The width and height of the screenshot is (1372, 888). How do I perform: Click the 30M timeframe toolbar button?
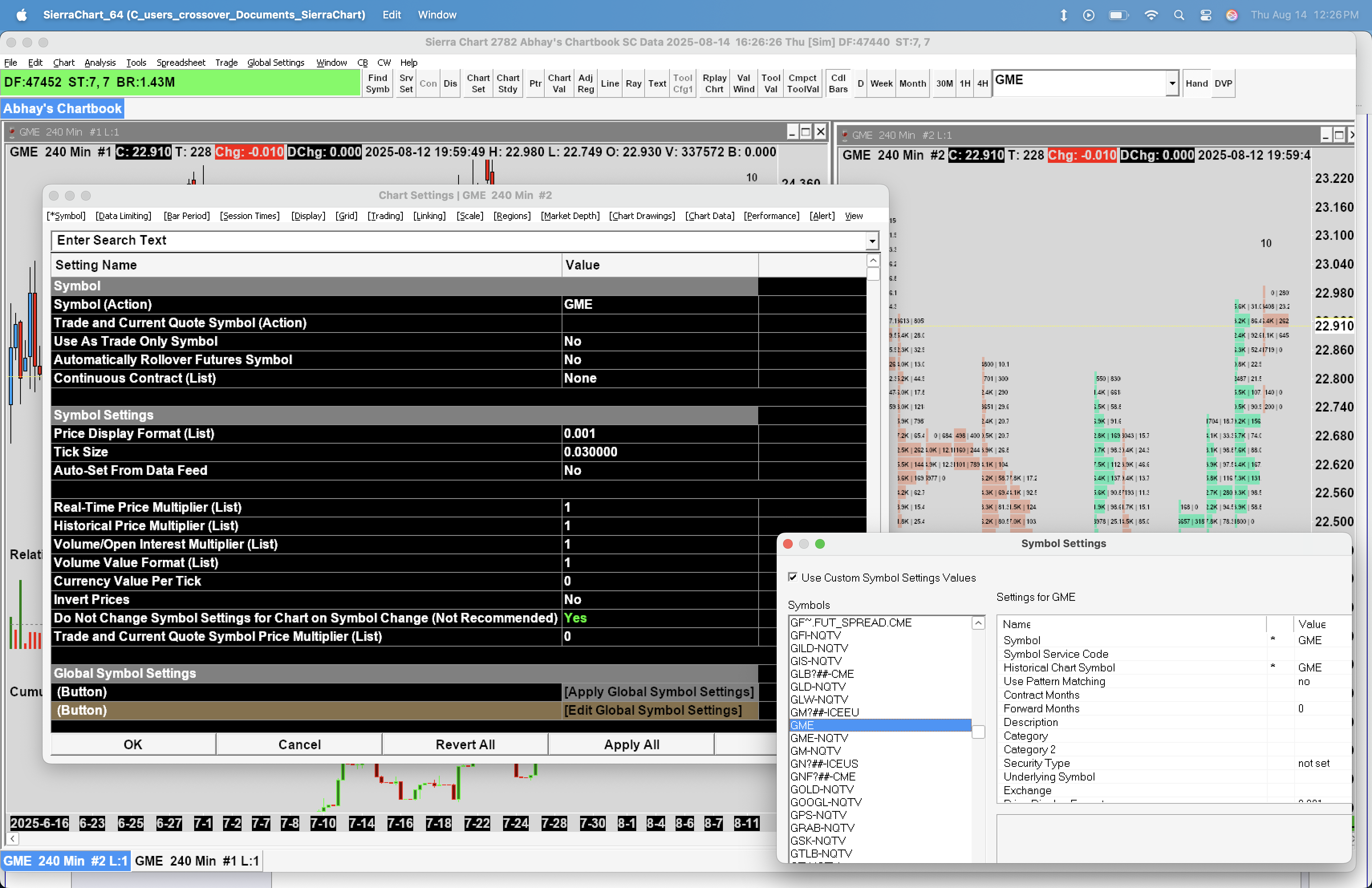944,83
